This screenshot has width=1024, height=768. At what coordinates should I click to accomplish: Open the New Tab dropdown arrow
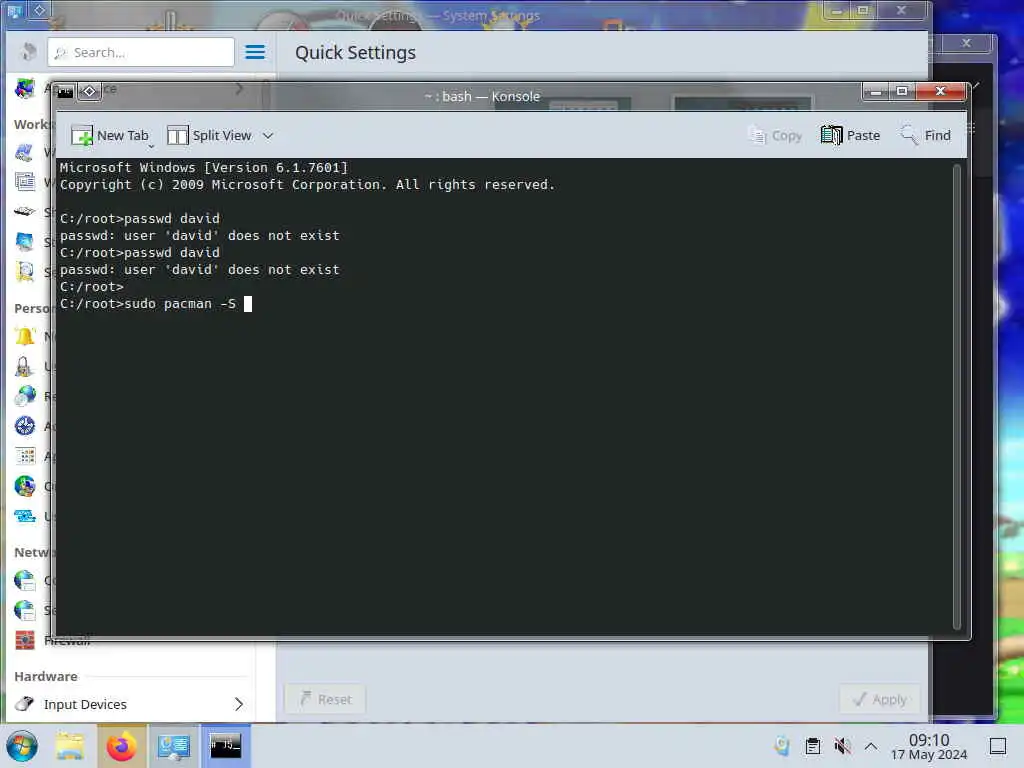tap(151, 146)
